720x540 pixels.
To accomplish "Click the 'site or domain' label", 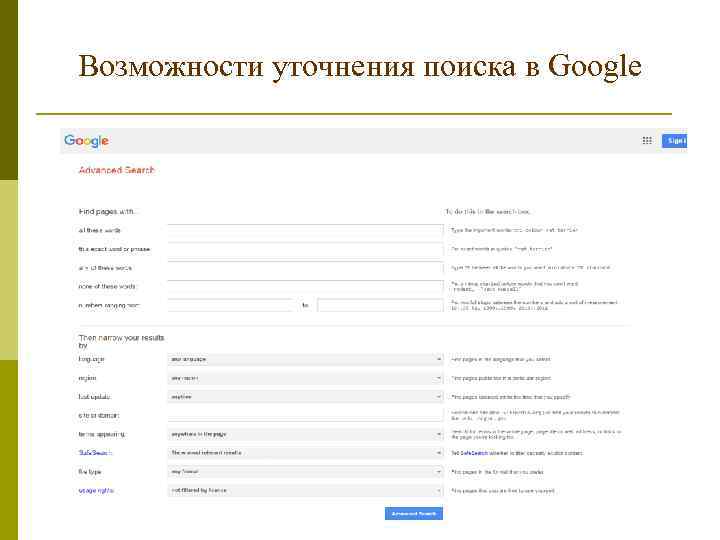I will 99,416.
